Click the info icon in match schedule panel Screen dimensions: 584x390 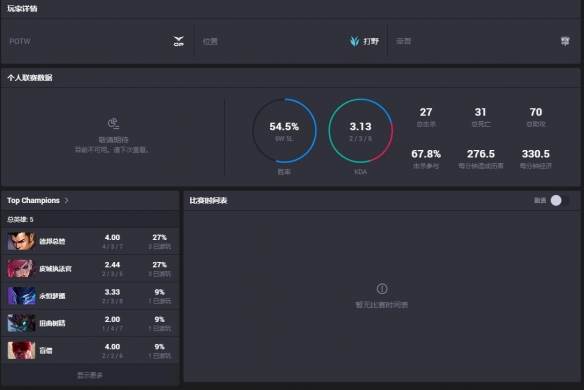[x=382, y=289]
